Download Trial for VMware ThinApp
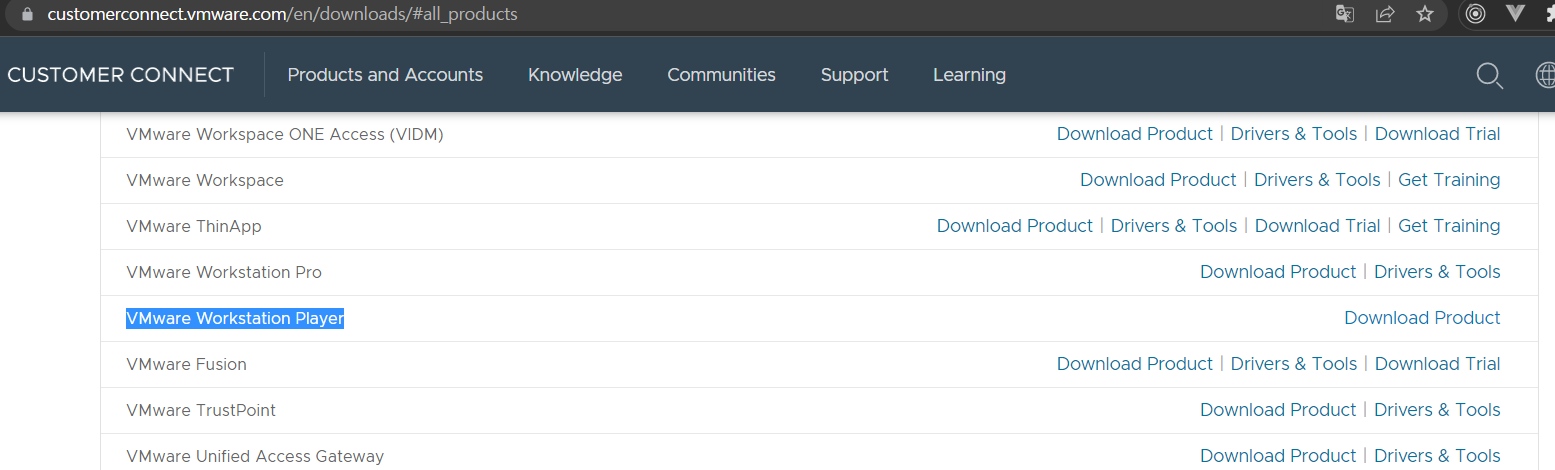Screen dimensions: 1555x470 (x=1318, y=226)
